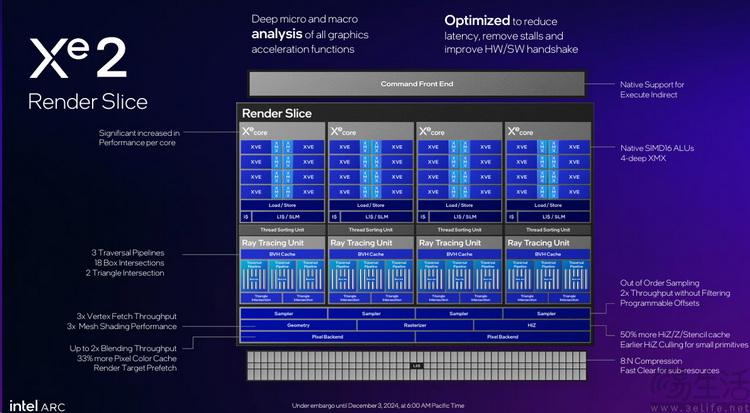Click the Rasterizer block
This screenshot has width=750, height=413.
415,325
